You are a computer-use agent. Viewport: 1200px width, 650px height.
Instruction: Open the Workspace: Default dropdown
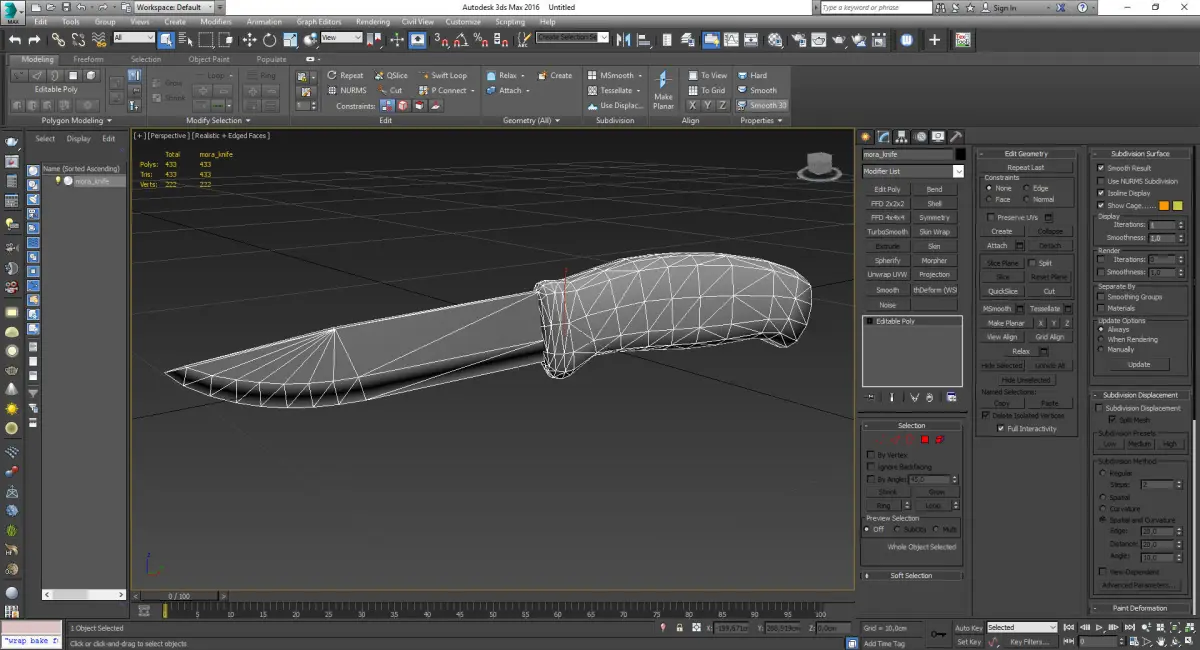pyautogui.click(x=174, y=7)
